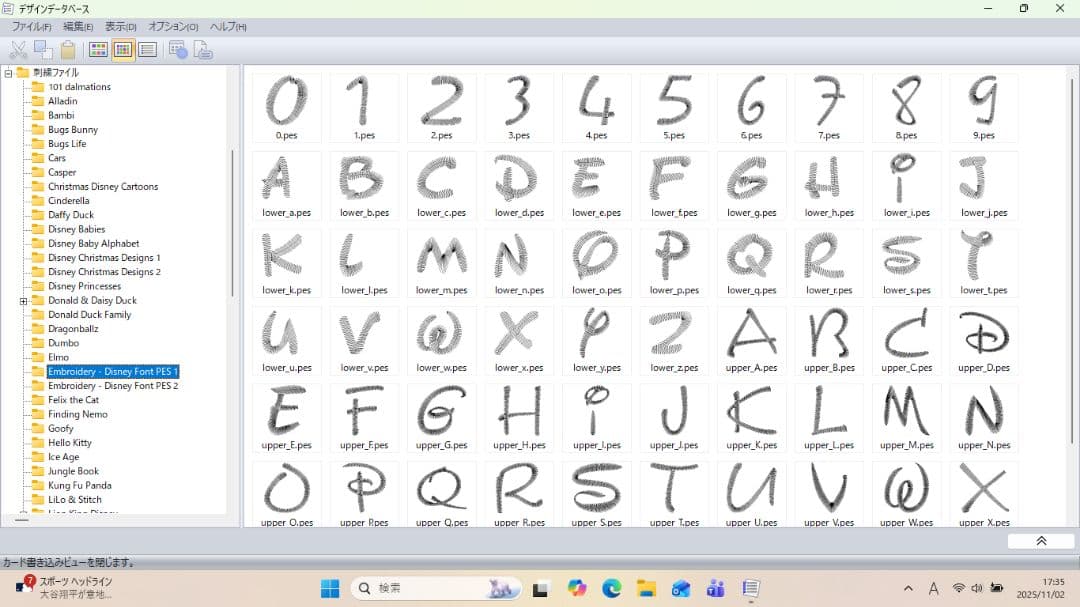The image size is (1080, 607).
Task: Select the Hello Kitty folder
Action: (x=70, y=443)
